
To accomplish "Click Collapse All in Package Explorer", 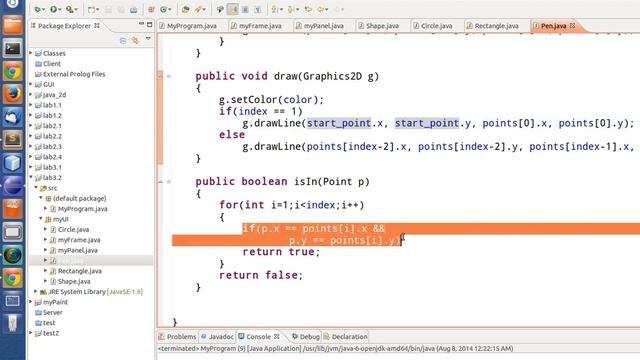I will 123,40.
